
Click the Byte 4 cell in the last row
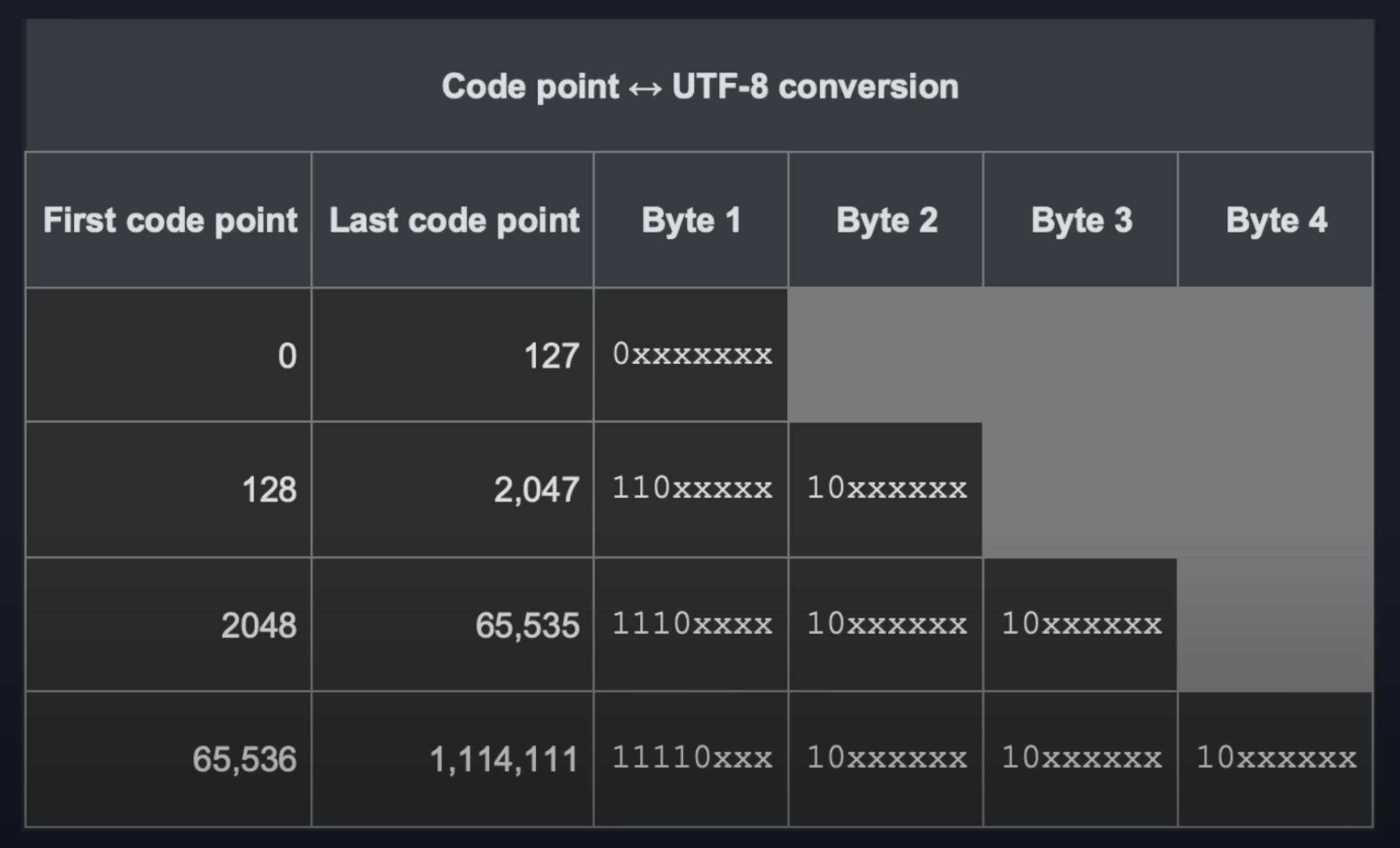click(x=1276, y=759)
